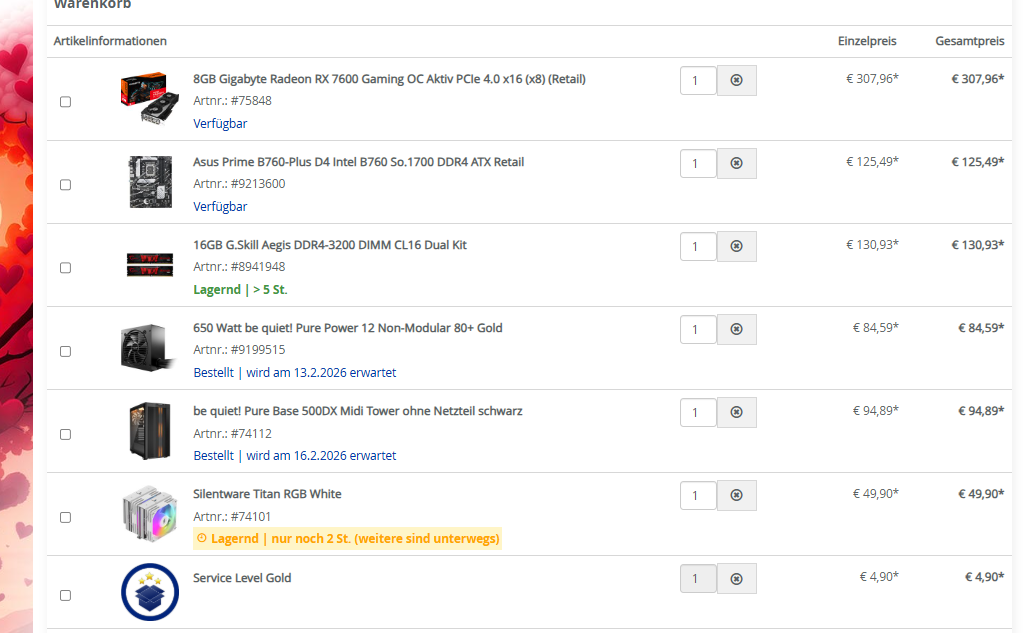
Task: Click 'wird am 13.2.2026 erwartet' status
Action: click(321, 372)
